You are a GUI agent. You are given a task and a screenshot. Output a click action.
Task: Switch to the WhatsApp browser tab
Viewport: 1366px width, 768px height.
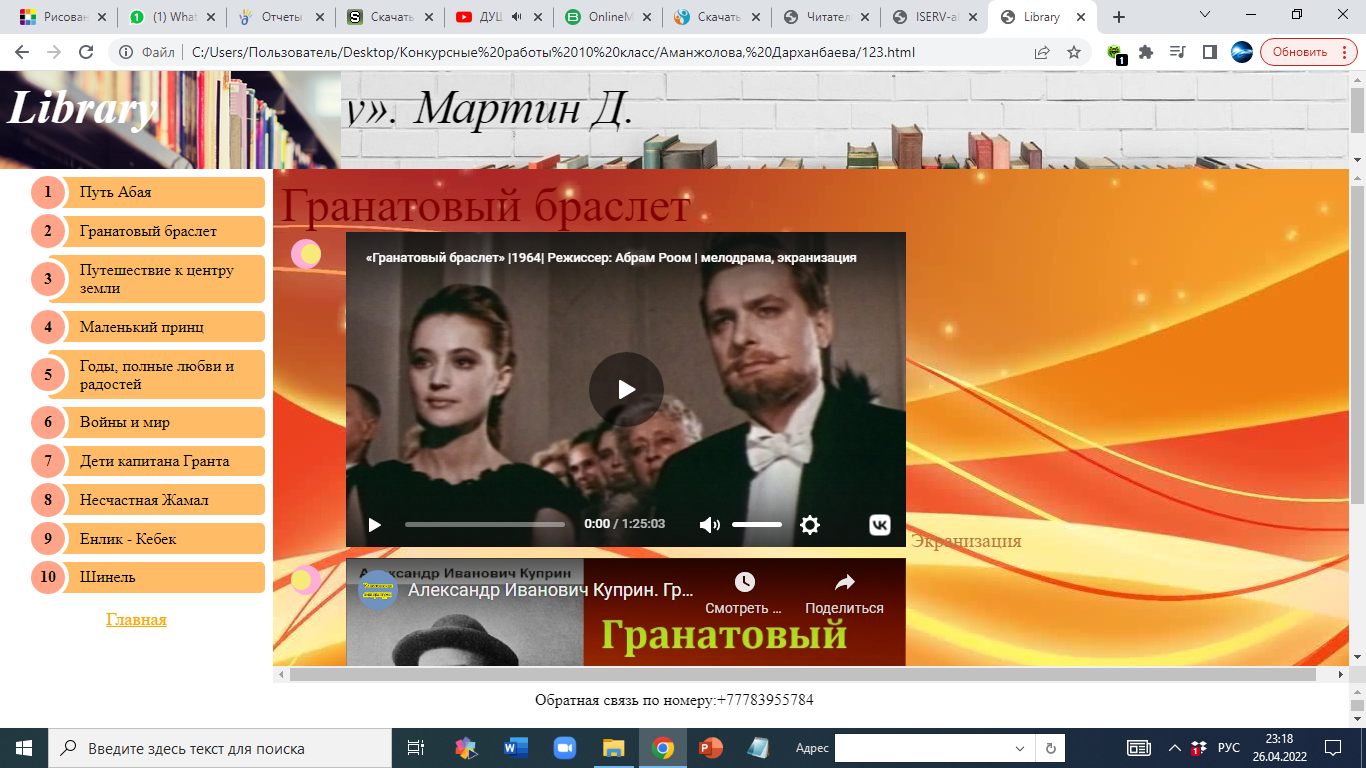pos(171,17)
